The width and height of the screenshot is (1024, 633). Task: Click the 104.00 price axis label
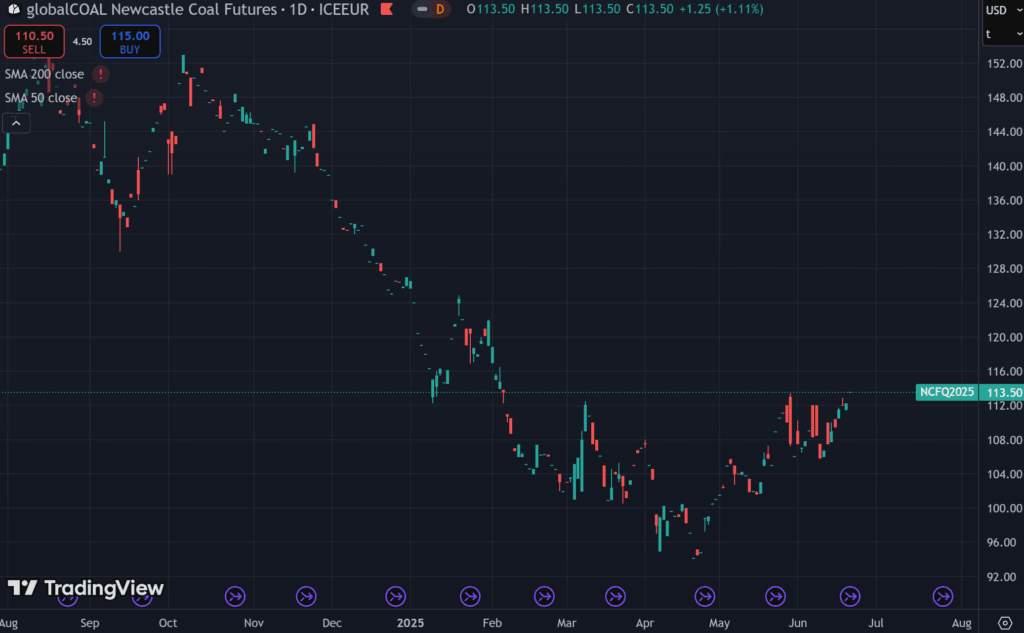click(1004, 474)
